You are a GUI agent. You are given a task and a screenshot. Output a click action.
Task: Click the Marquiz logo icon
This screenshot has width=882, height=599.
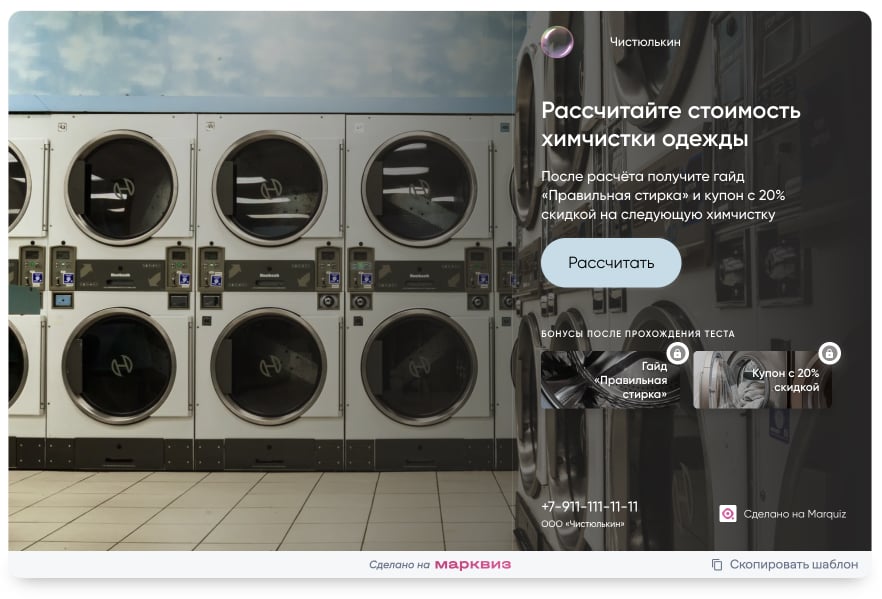[x=728, y=514]
